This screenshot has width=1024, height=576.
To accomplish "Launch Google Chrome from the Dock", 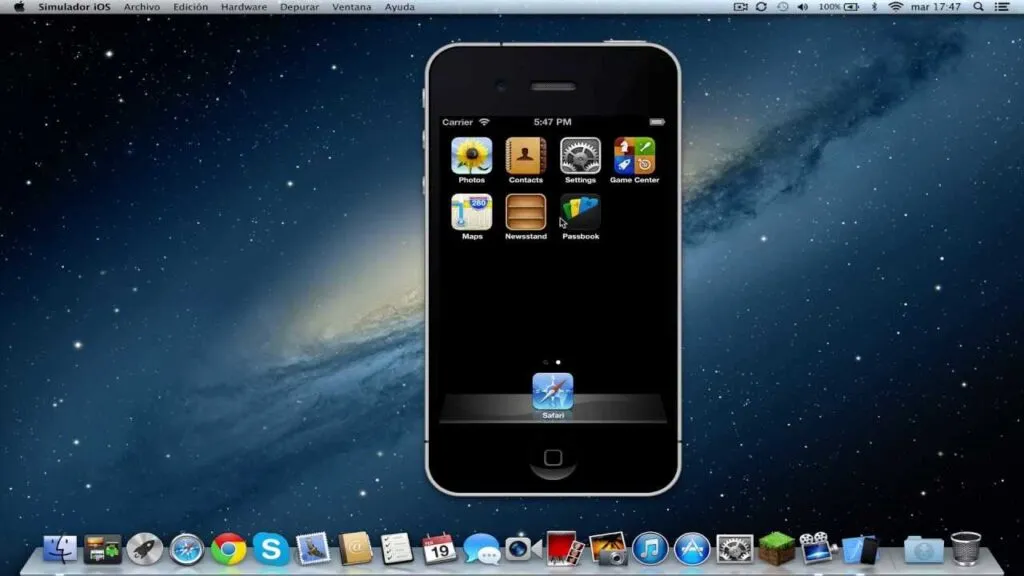I will pyautogui.click(x=229, y=549).
